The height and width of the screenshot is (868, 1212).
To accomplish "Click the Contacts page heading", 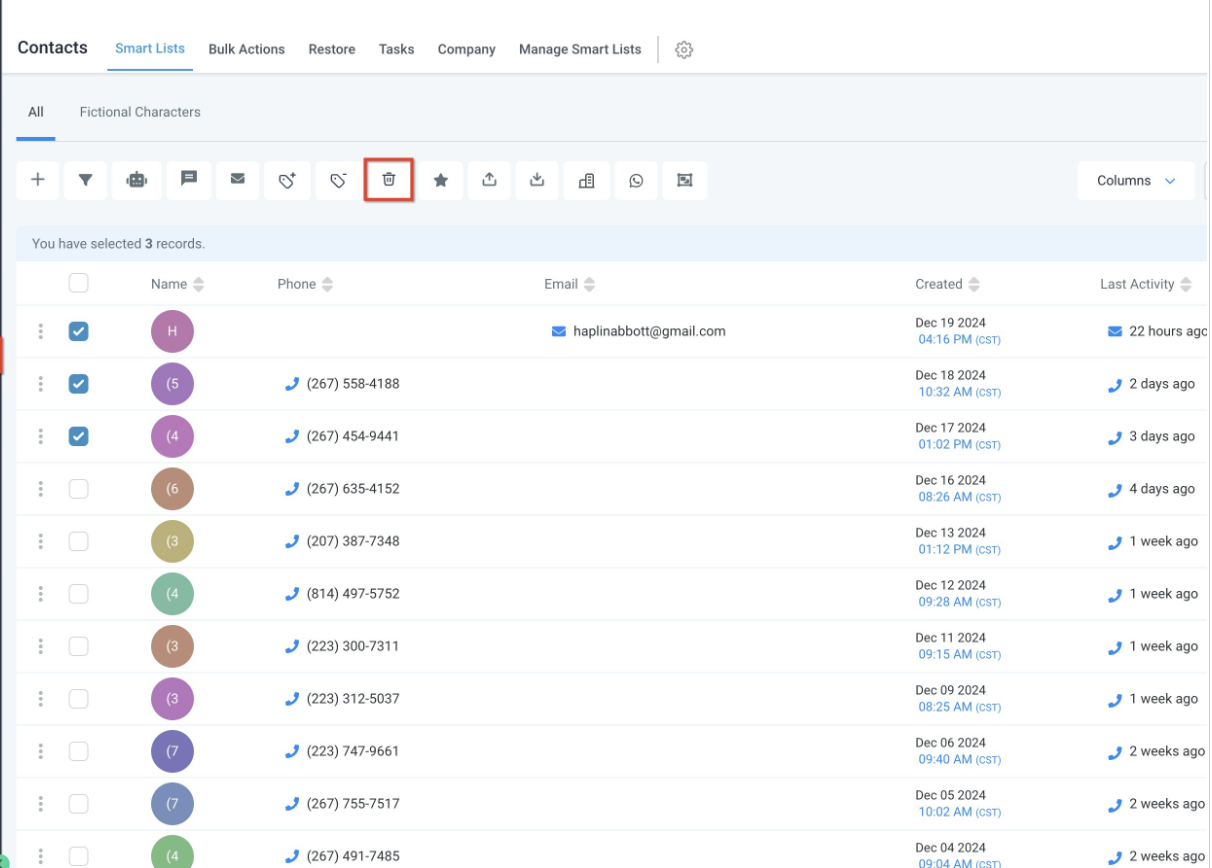I will click(53, 47).
